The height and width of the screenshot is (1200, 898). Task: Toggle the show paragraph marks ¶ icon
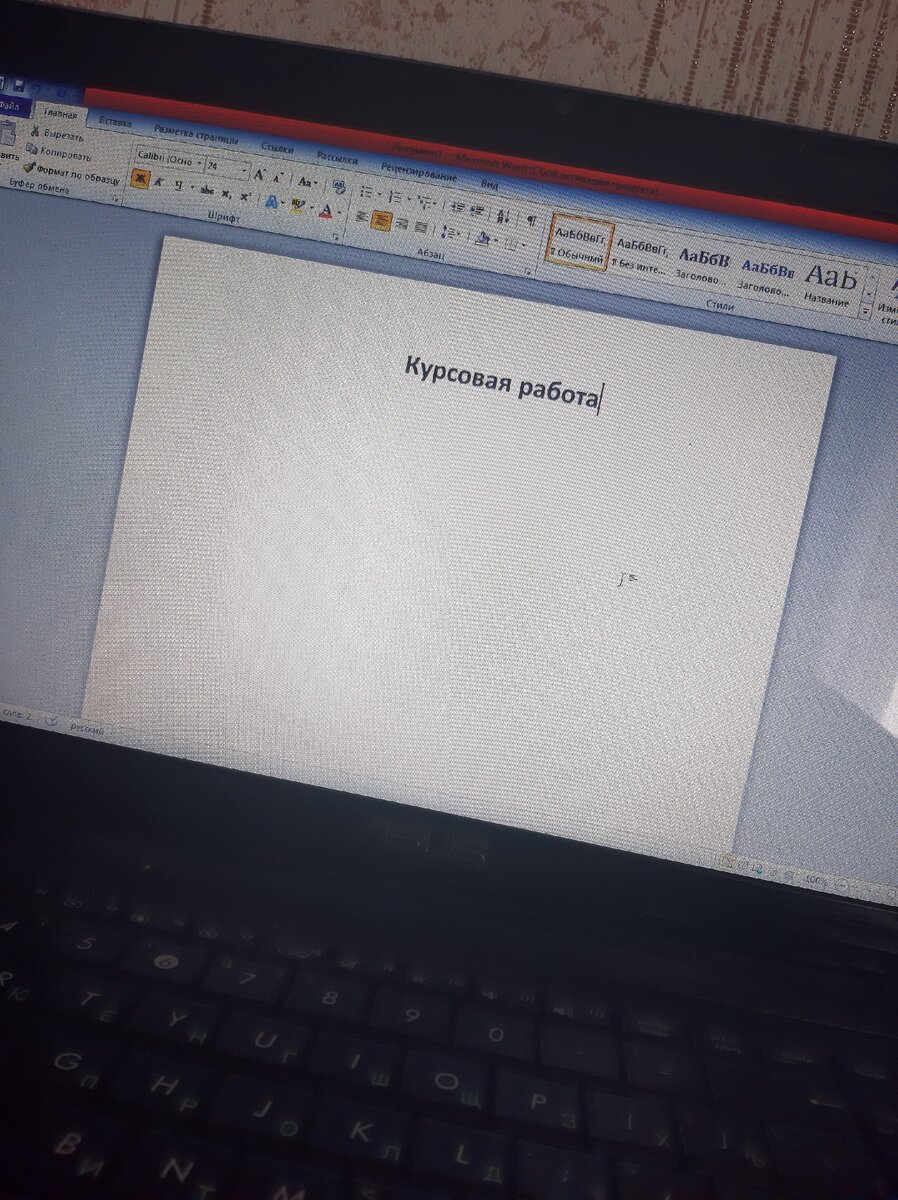point(531,221)
